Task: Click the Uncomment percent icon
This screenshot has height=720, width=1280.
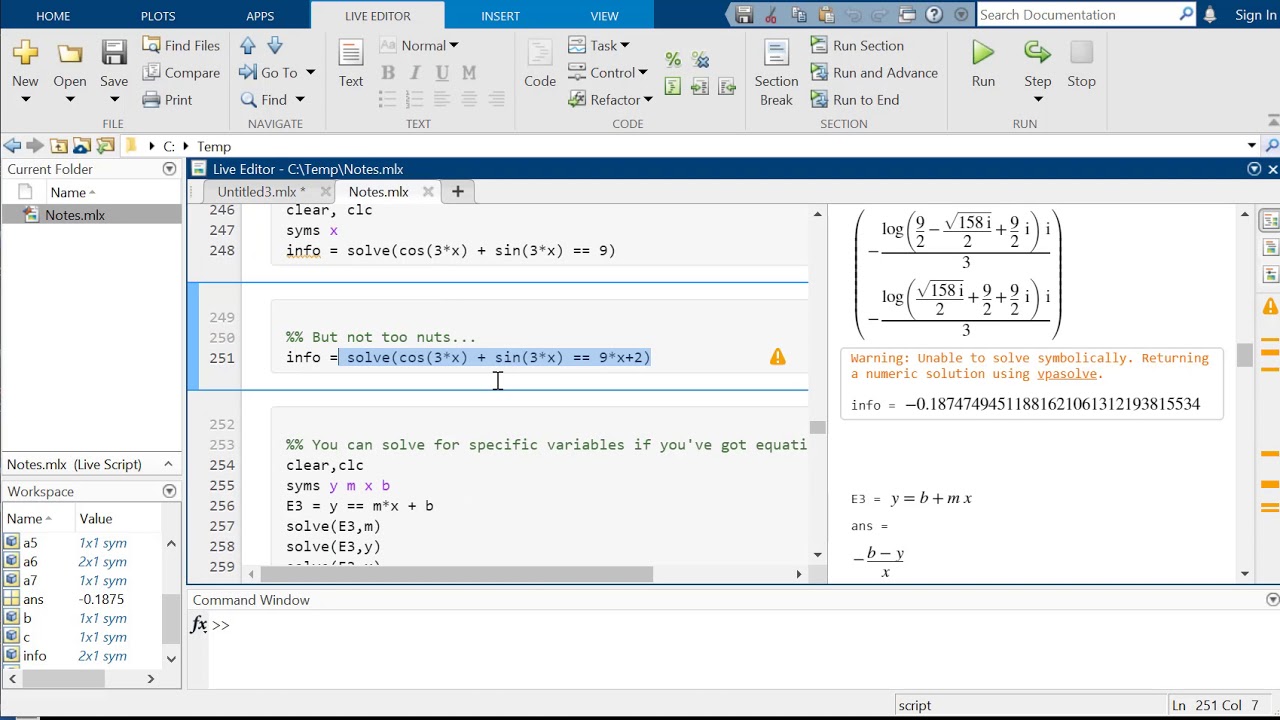Action: pyautogui.click(x=701, y=60)
